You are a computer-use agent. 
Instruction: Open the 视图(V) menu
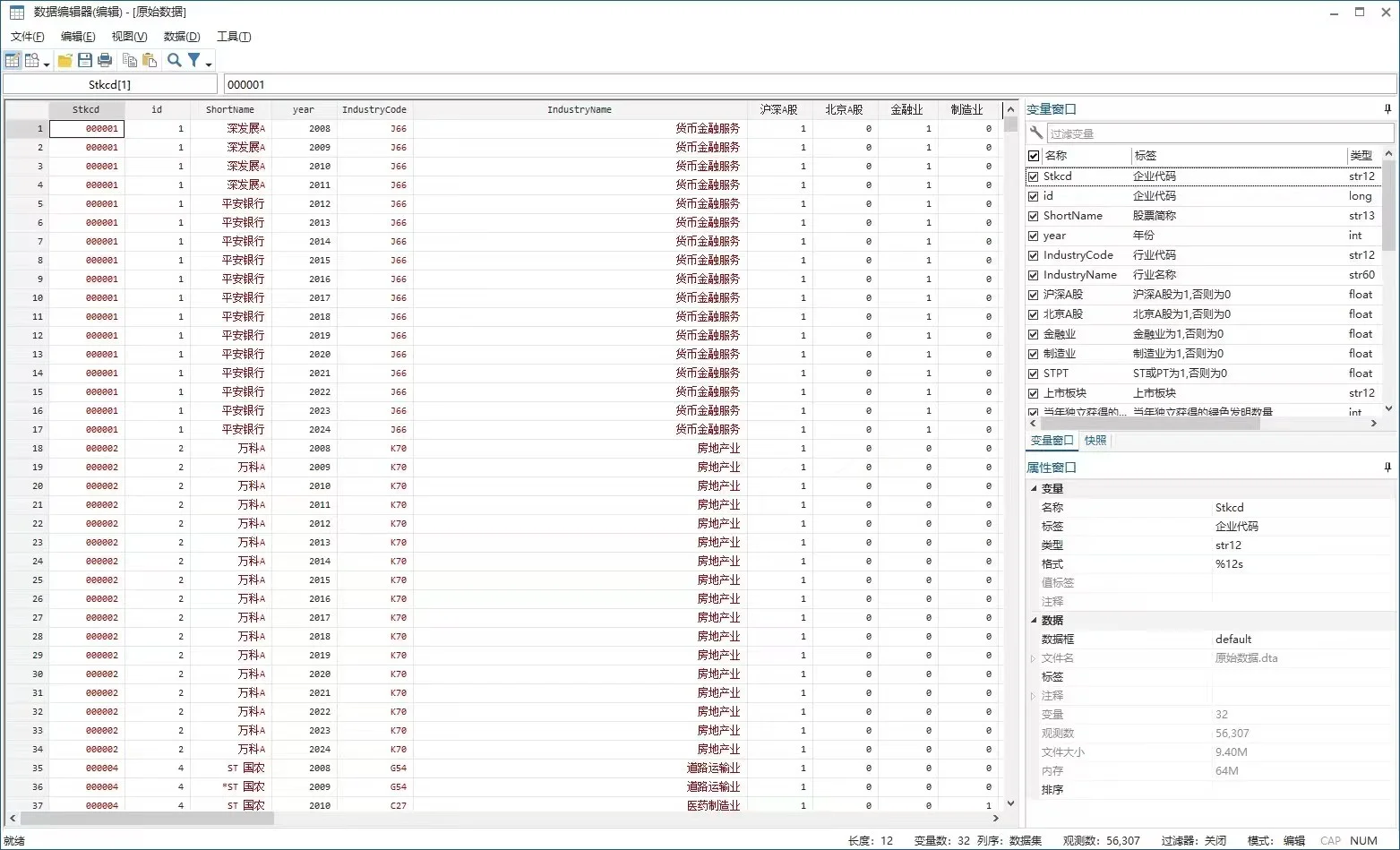[x=129, y=37]
